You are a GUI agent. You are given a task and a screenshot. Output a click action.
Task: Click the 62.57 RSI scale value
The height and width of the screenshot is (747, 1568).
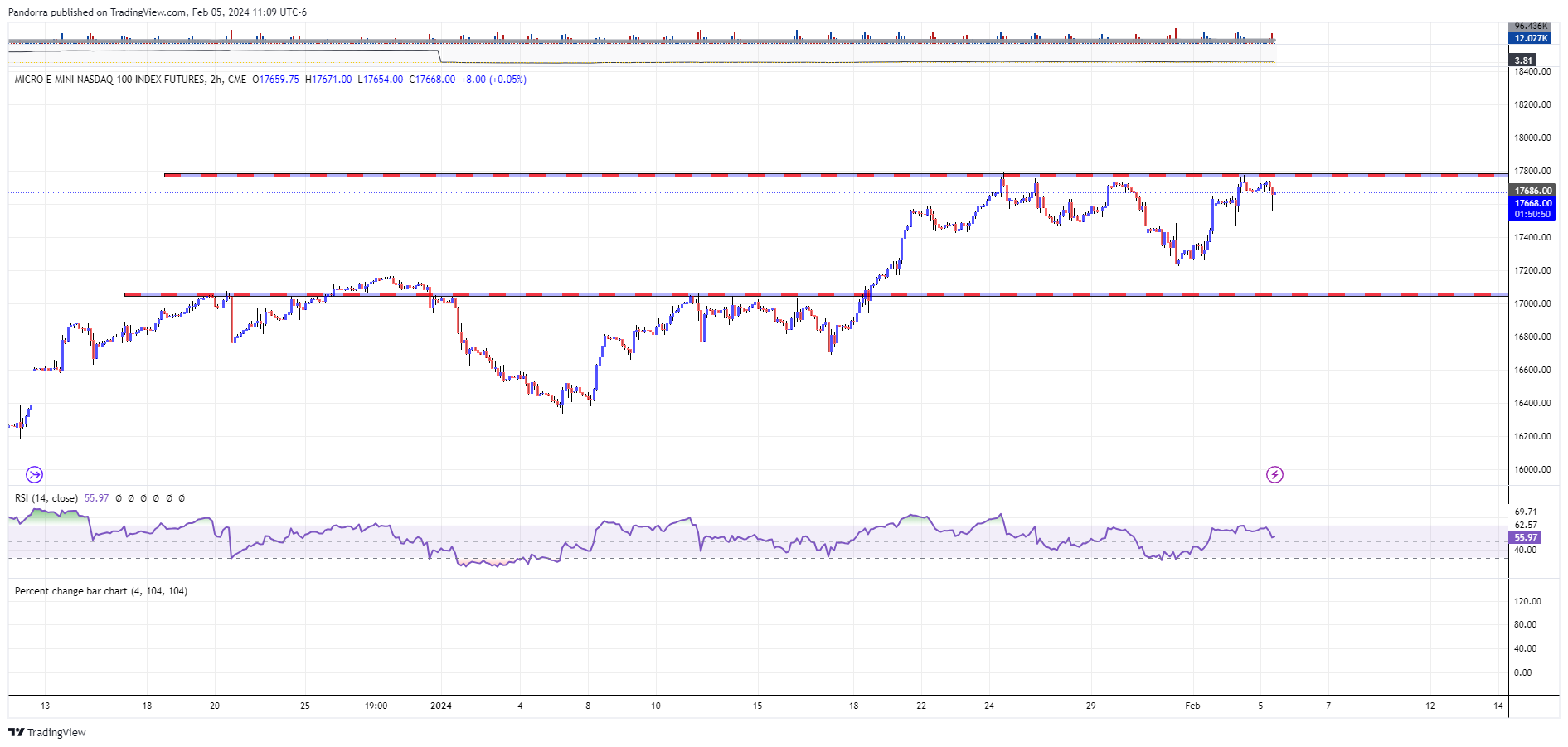(1526, 525)
